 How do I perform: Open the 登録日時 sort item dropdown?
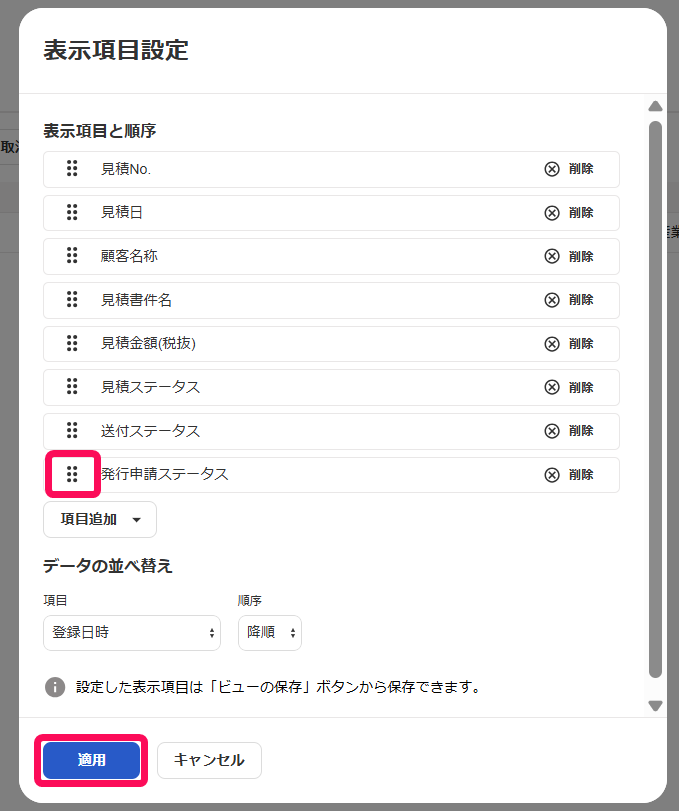tap(132, 633)
